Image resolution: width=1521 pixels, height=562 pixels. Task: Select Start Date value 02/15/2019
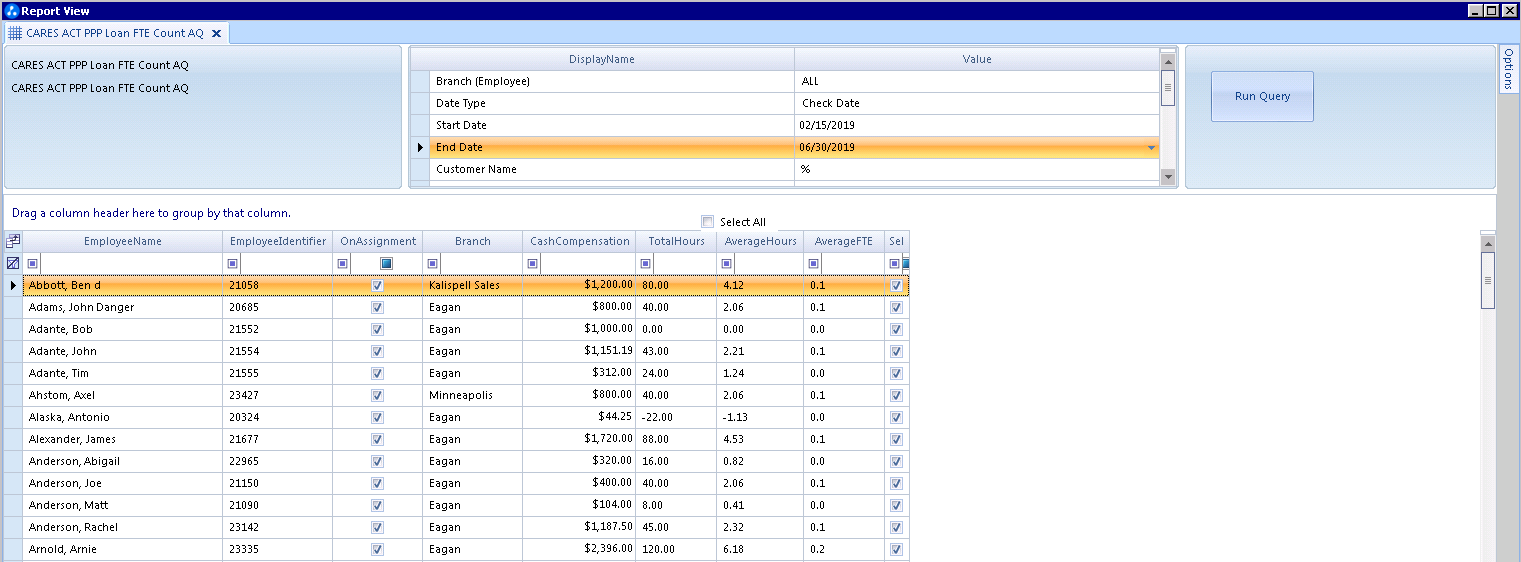[x=977, y=126]
